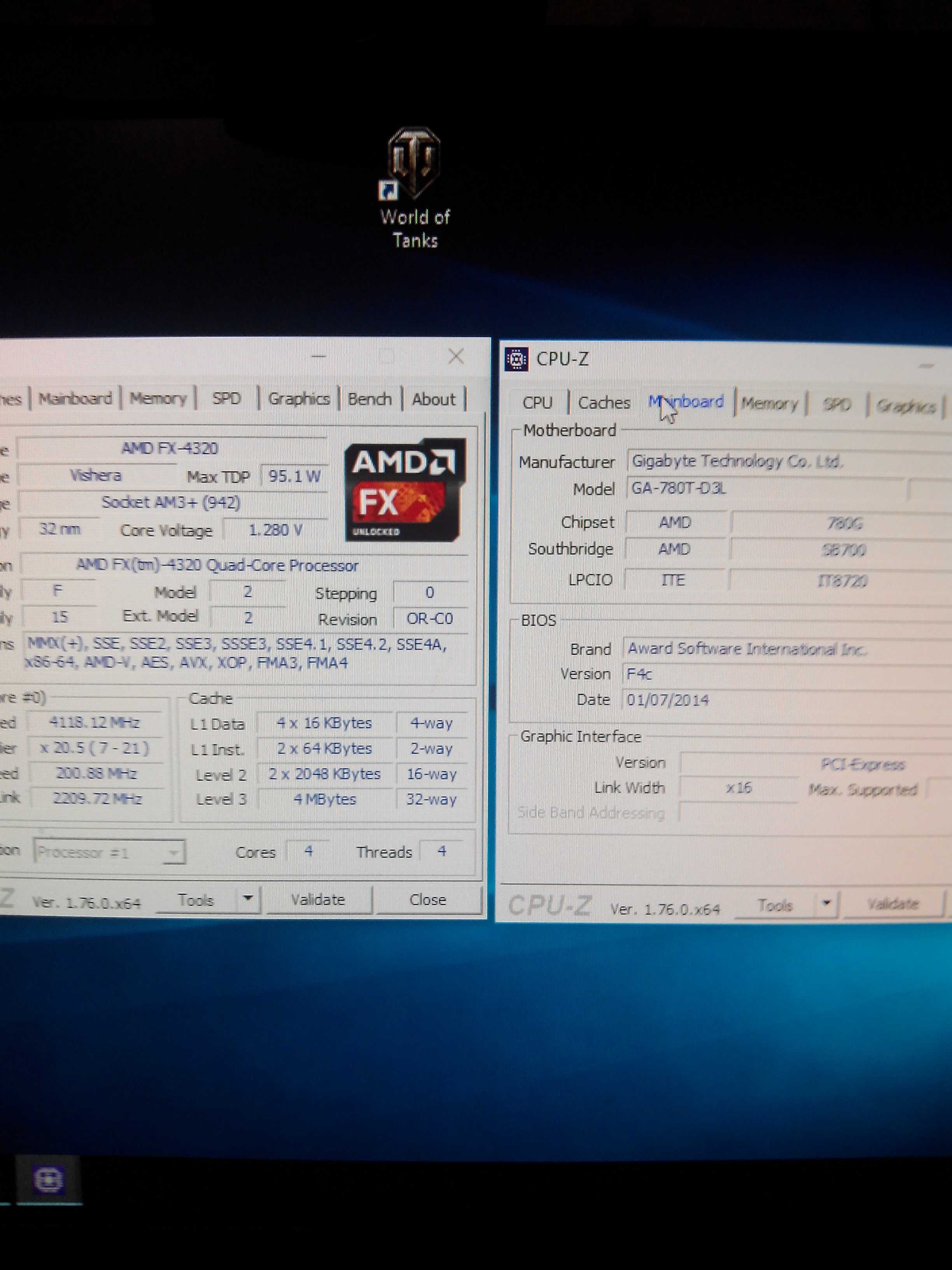Screen dimensions: 952x1270
Task: Click the AMD FX-4320 name field
Action: coord(170,448)
